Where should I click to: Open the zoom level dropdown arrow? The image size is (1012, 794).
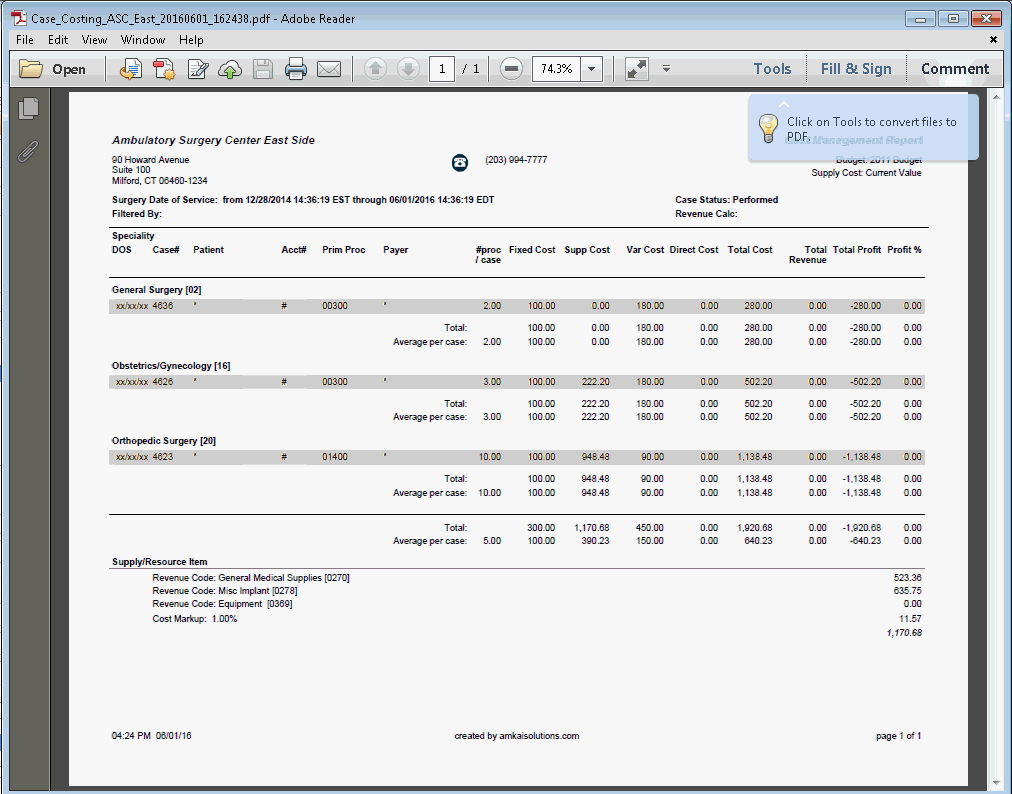coord(591,68)
